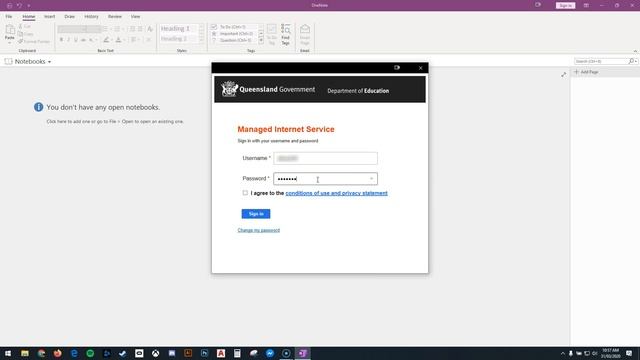Open Calculator from the taskbar

[237, 353]
